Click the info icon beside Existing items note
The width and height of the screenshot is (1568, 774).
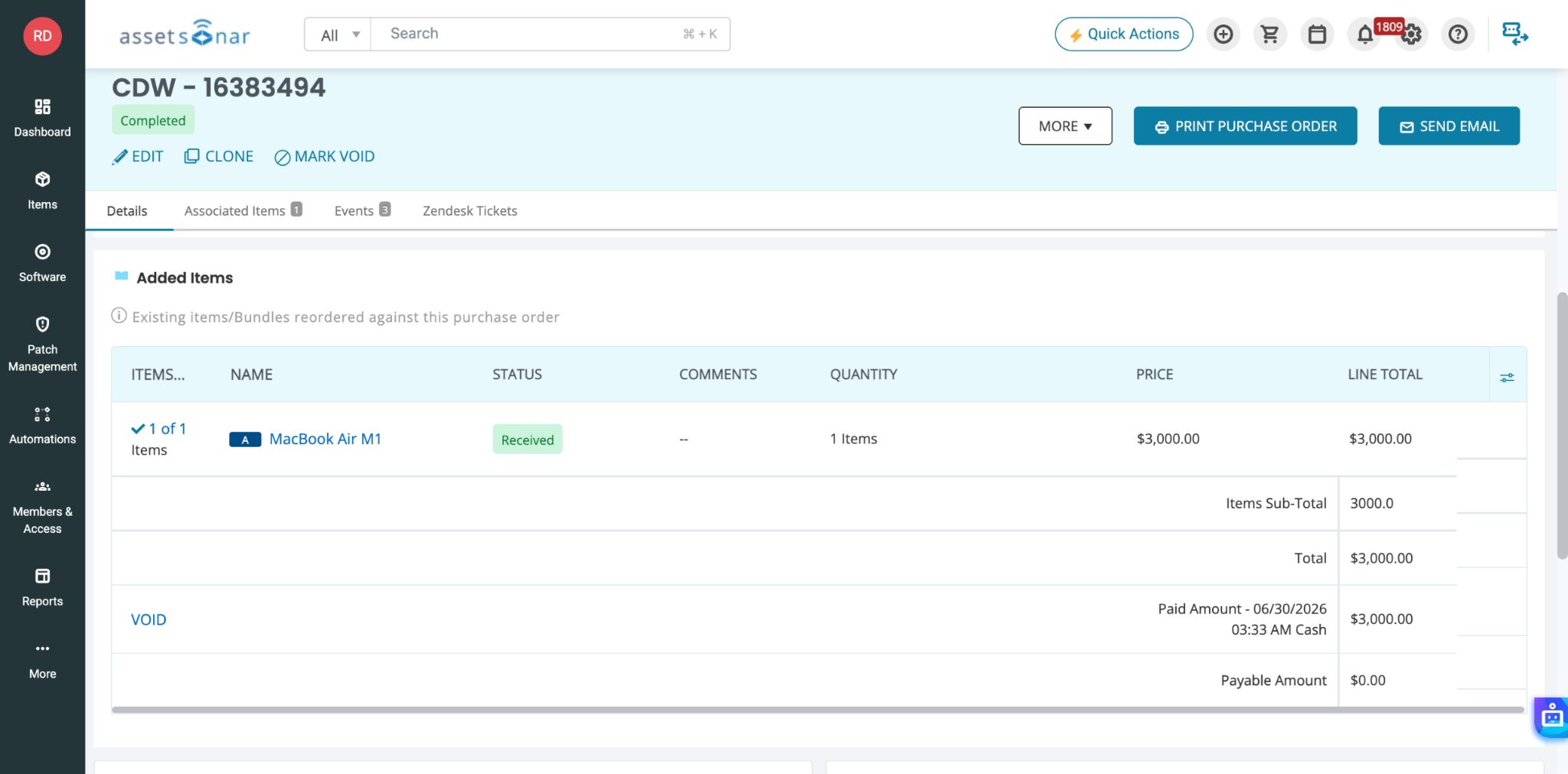coord(119,315)
